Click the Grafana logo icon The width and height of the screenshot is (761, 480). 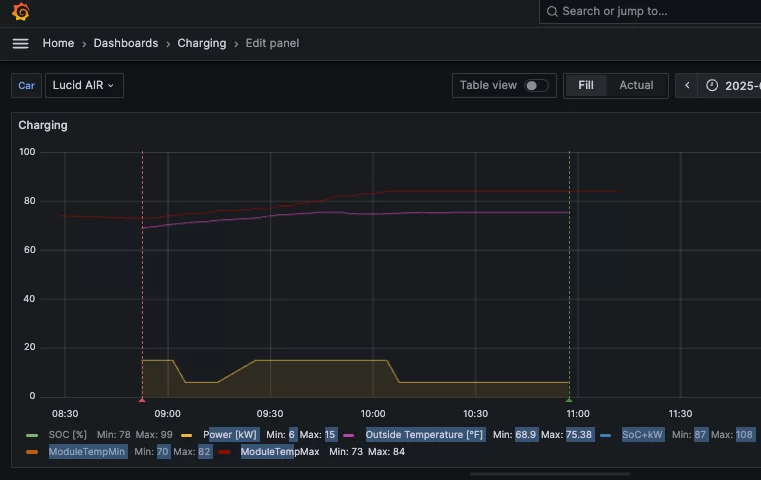tap(21, 12)
